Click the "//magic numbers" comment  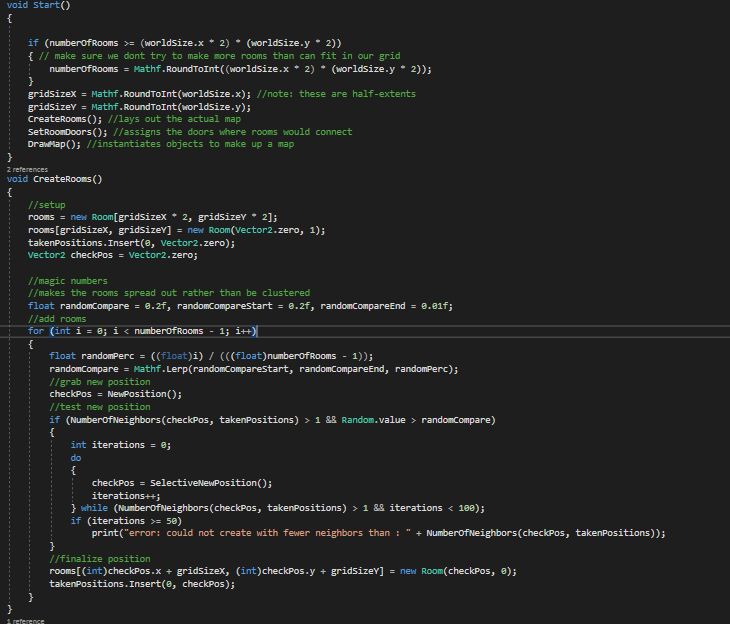[68, 281]
